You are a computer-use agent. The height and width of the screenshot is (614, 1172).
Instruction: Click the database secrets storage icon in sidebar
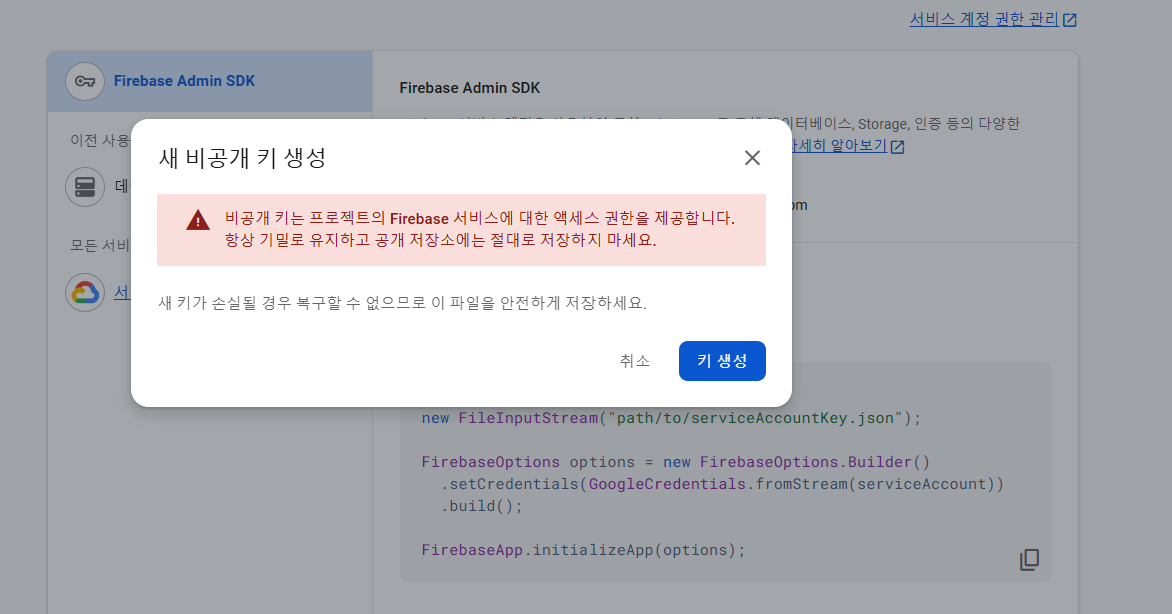[x=85, y=186]
